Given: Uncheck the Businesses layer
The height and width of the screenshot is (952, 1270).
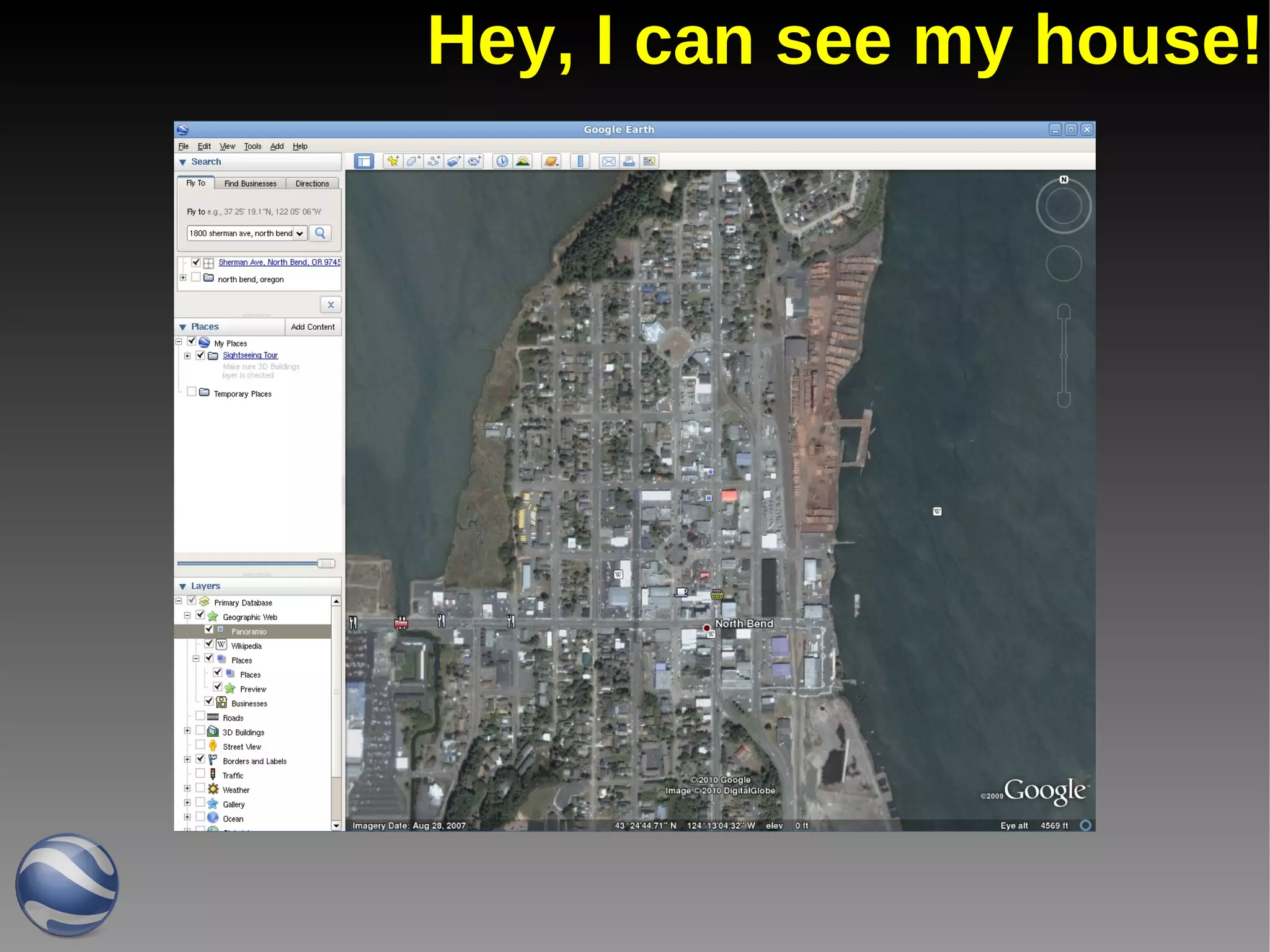Looking at the screenshot, I should click(x=209, y=701).
